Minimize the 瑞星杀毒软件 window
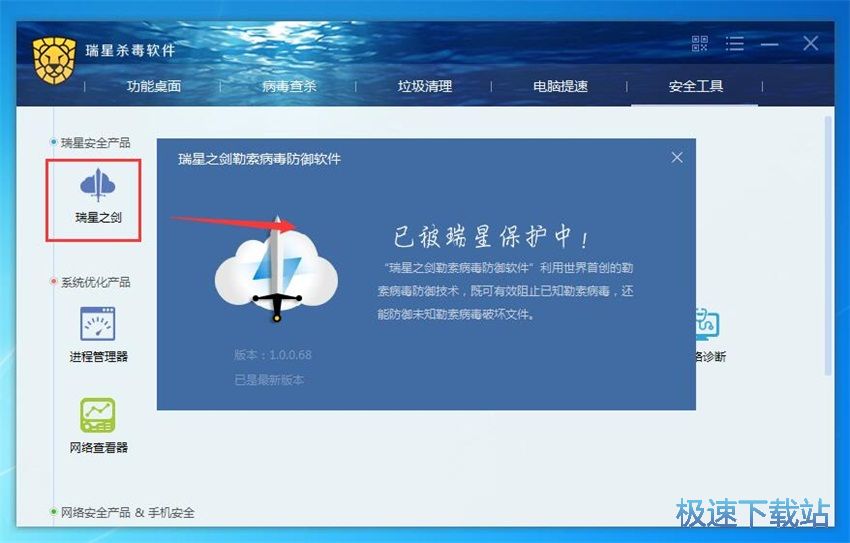Viewport: 850px width, 543px height. [x=770, y=44]
